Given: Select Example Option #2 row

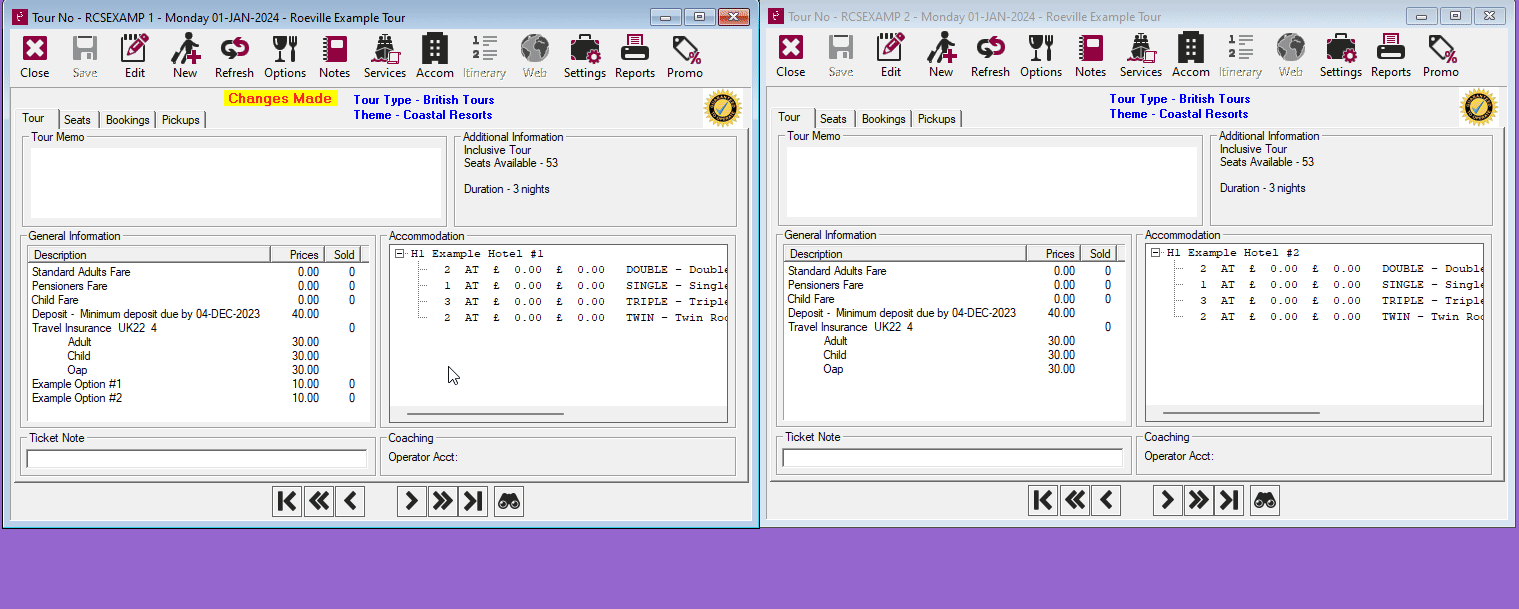Looking at the screenshot, I should click(193, 398).
